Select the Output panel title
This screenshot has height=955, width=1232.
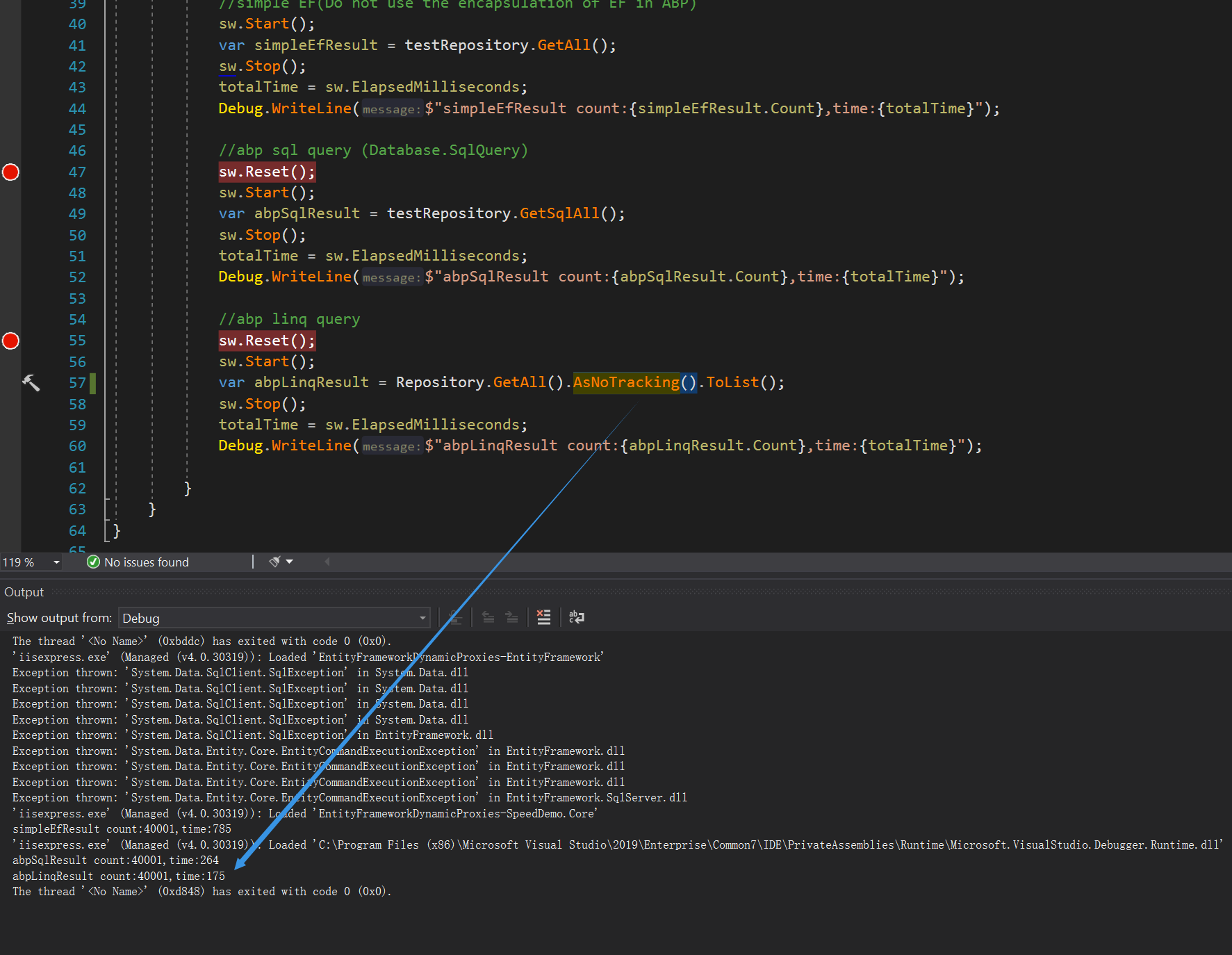24,591
